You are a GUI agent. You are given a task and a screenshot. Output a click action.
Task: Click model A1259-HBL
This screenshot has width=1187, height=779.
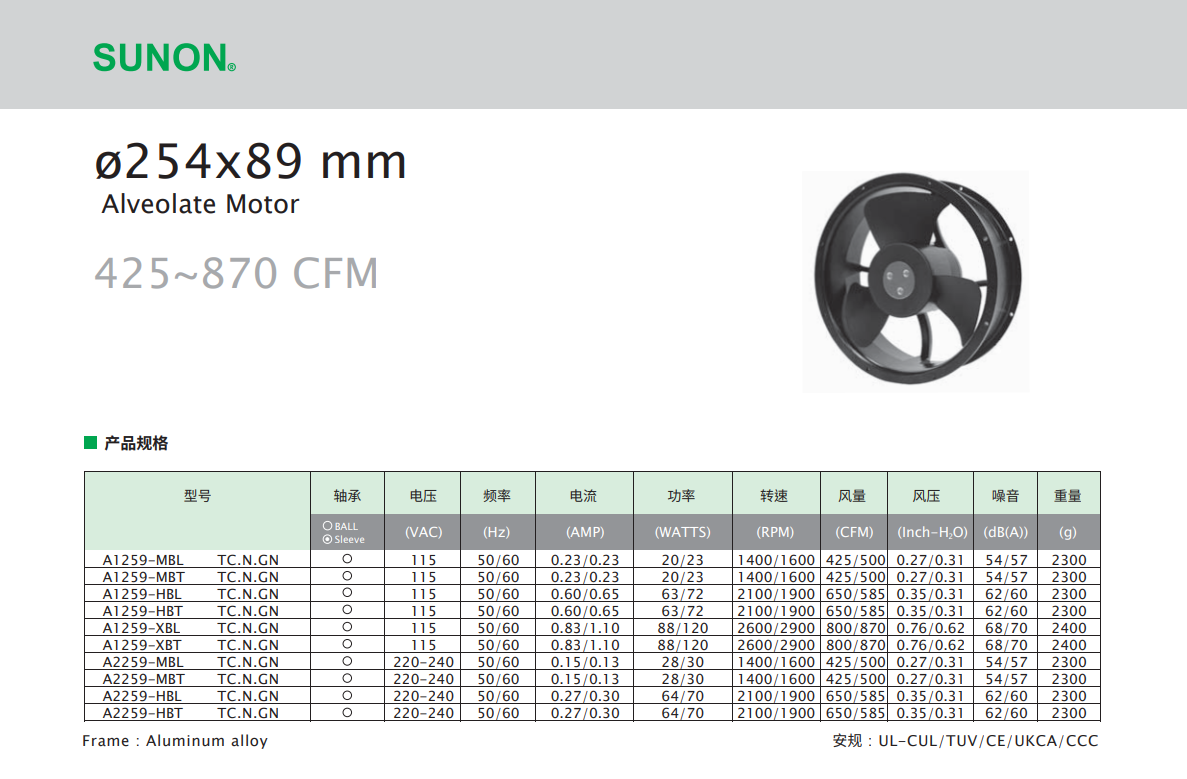tap(142, 594)
